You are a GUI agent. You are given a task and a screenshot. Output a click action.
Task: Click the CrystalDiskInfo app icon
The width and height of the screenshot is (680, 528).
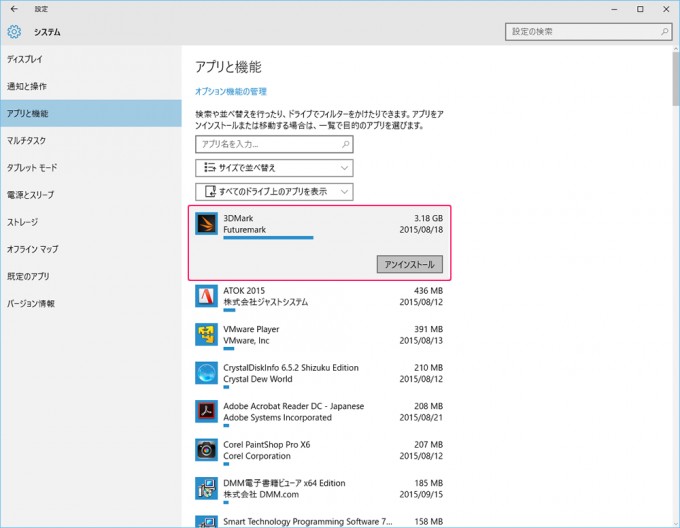[x=206, y=373]
